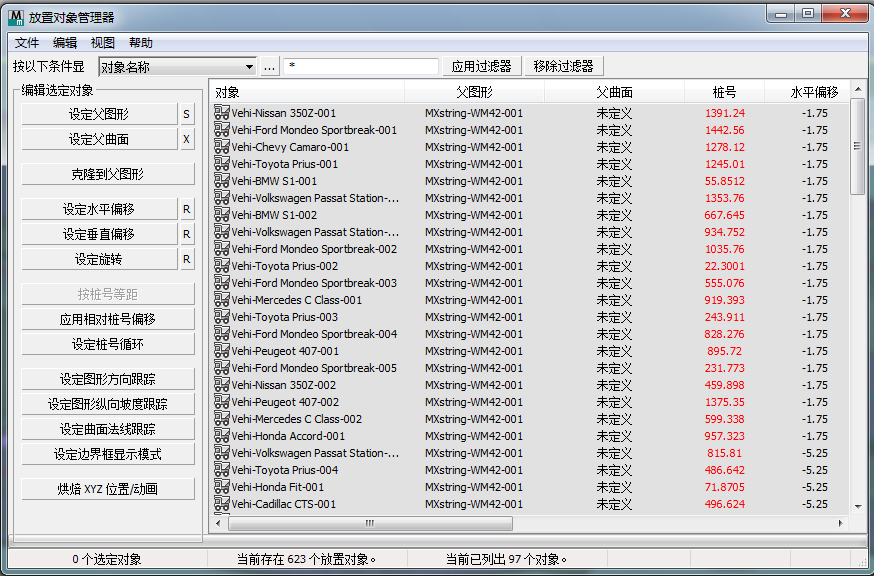Click the horizontal scrollbar thumb
The width and height of the screenshot is (874, 576).
pos(370,524)
